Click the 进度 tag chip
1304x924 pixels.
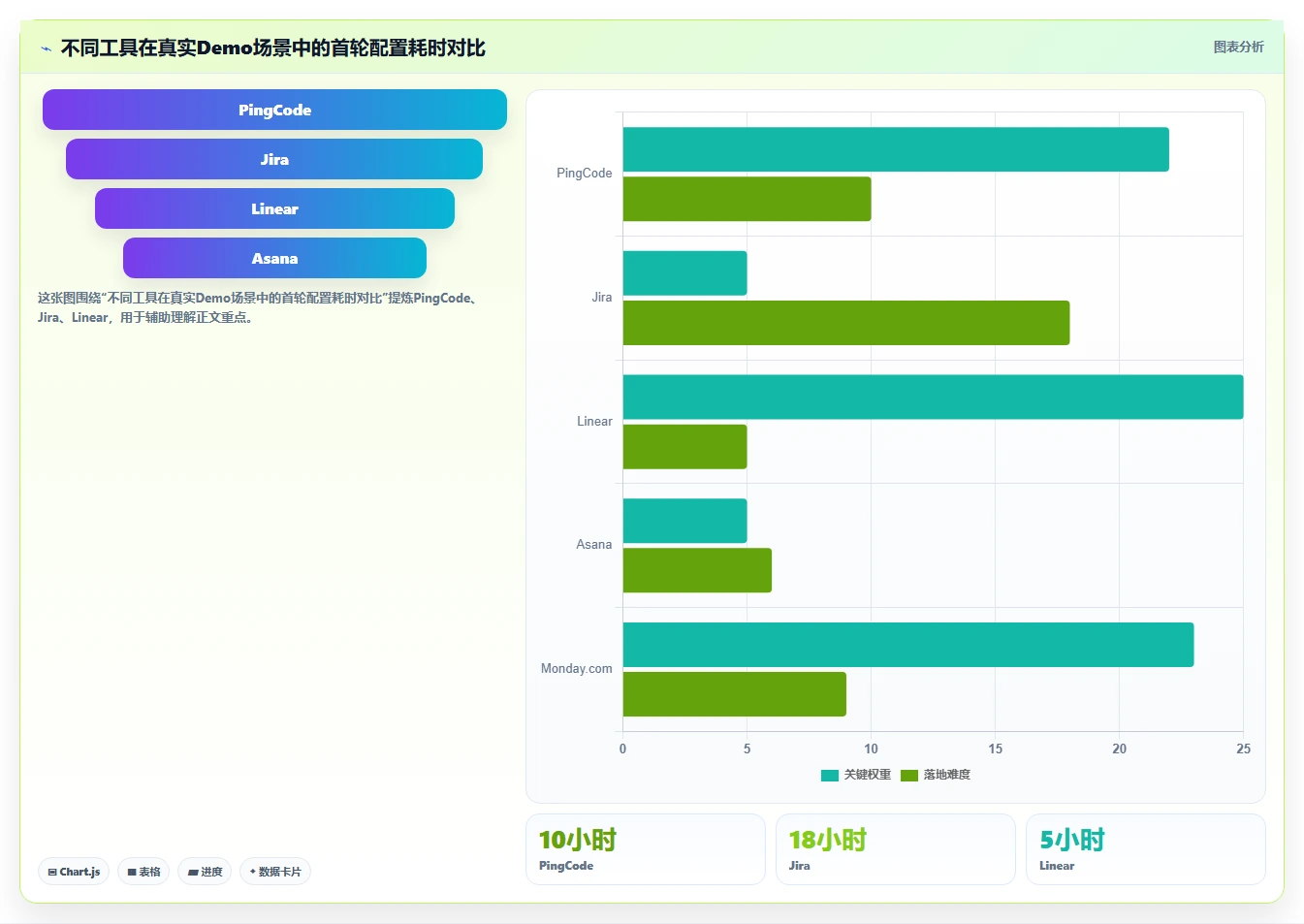pos(205,872)
